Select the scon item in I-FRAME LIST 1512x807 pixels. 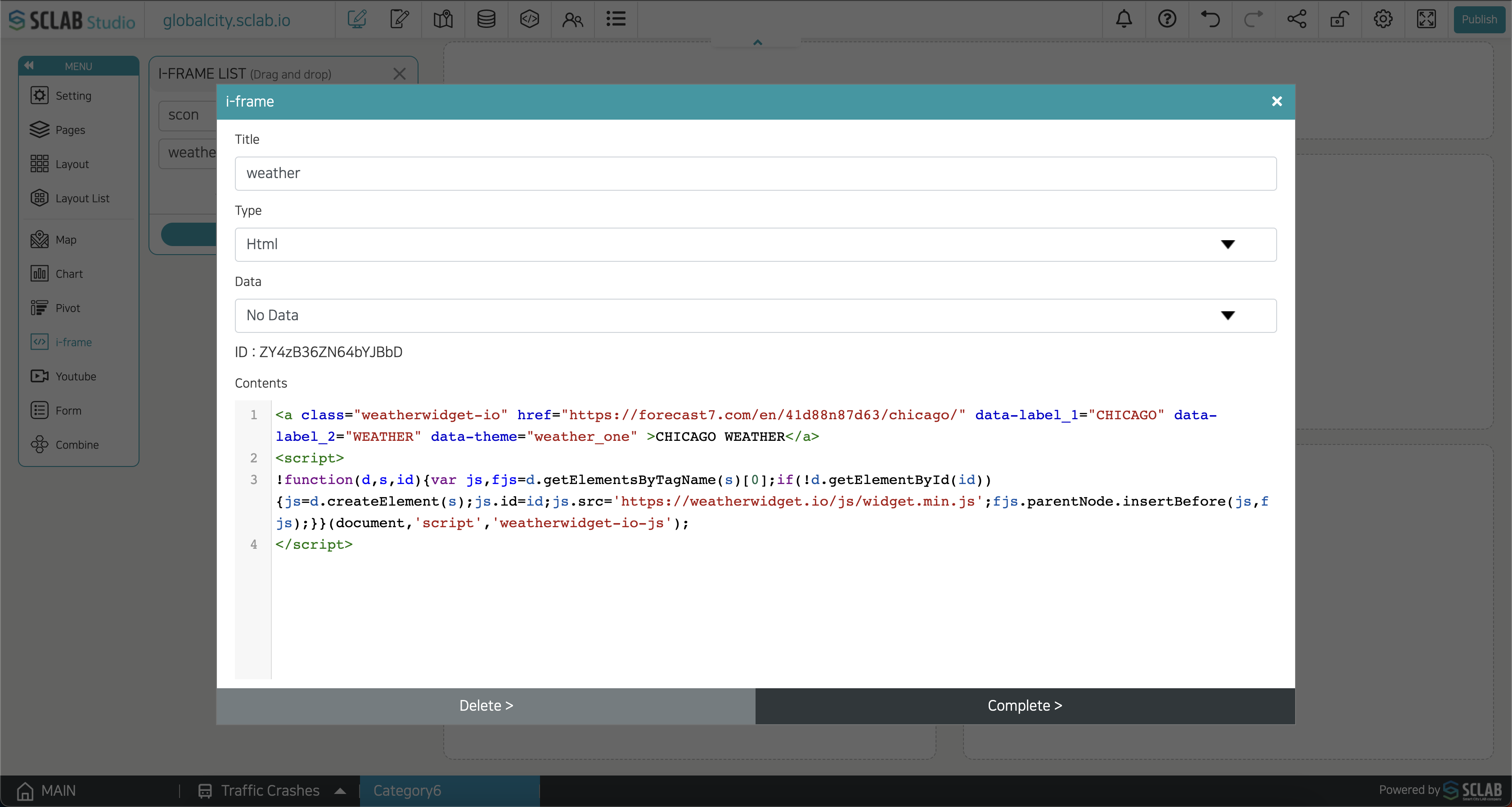tap(188, 115)
